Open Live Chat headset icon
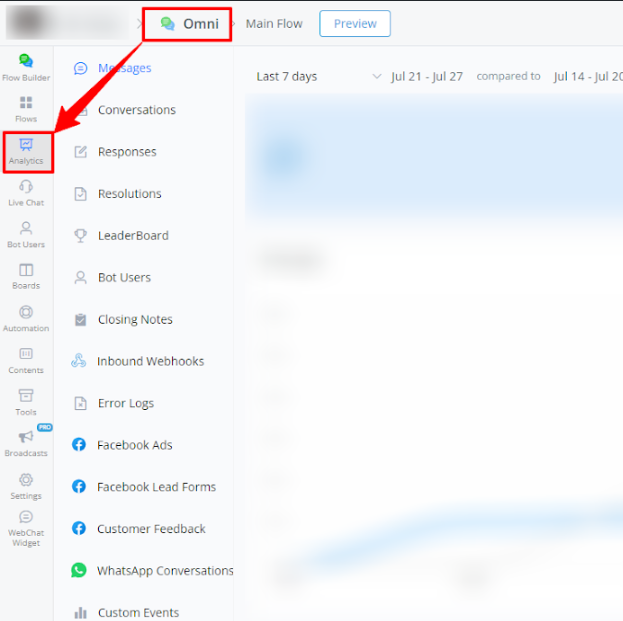 (26, 192)
